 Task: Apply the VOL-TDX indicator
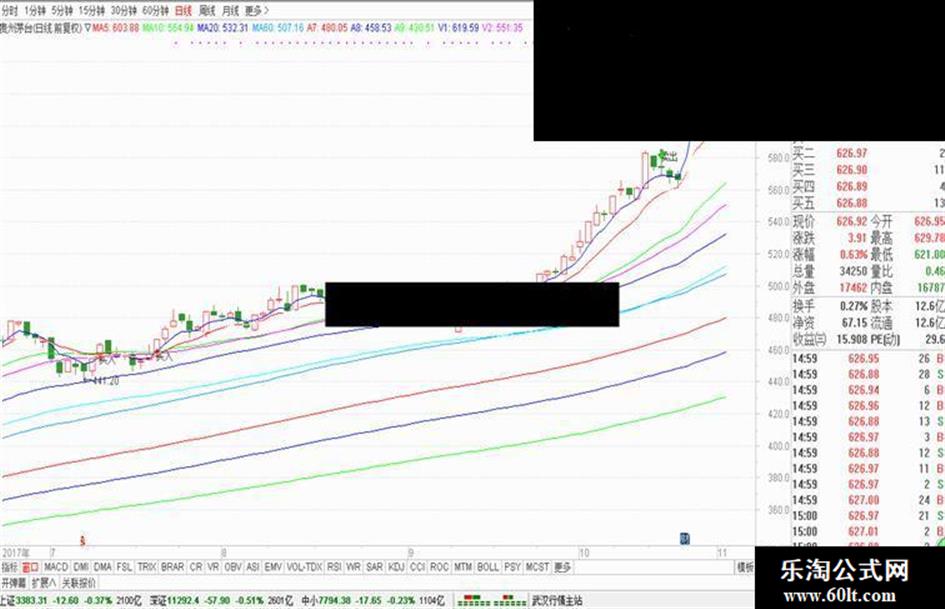point(304,567)
